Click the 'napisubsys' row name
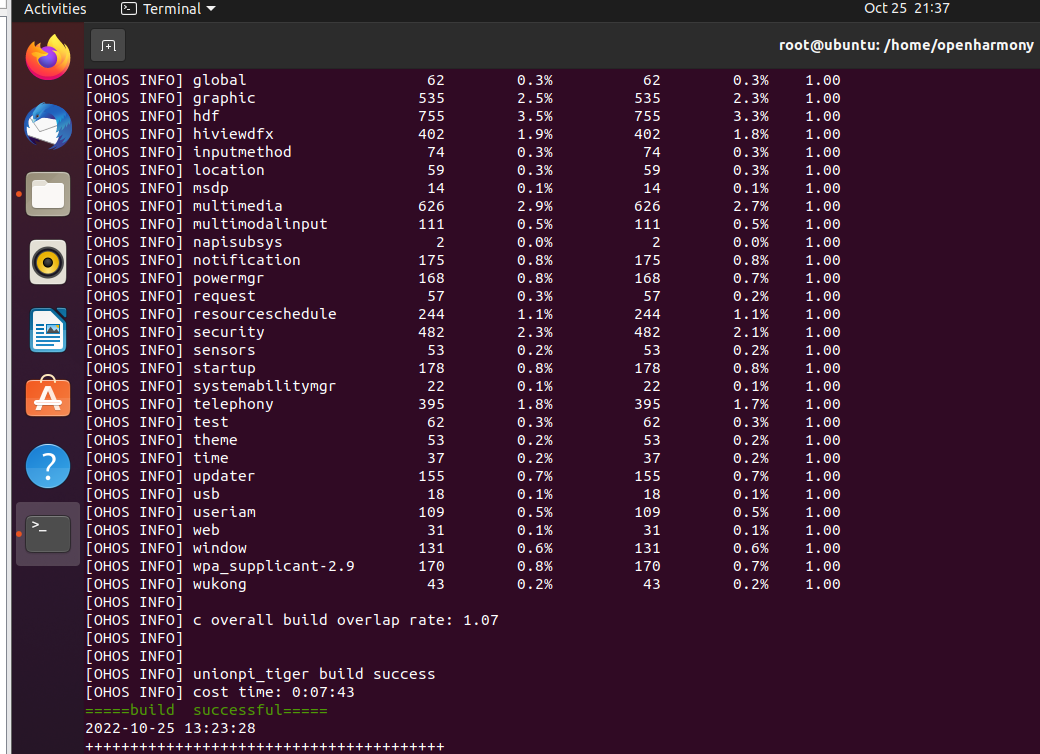The image size is (1040, 754). [x=237, y=242]
